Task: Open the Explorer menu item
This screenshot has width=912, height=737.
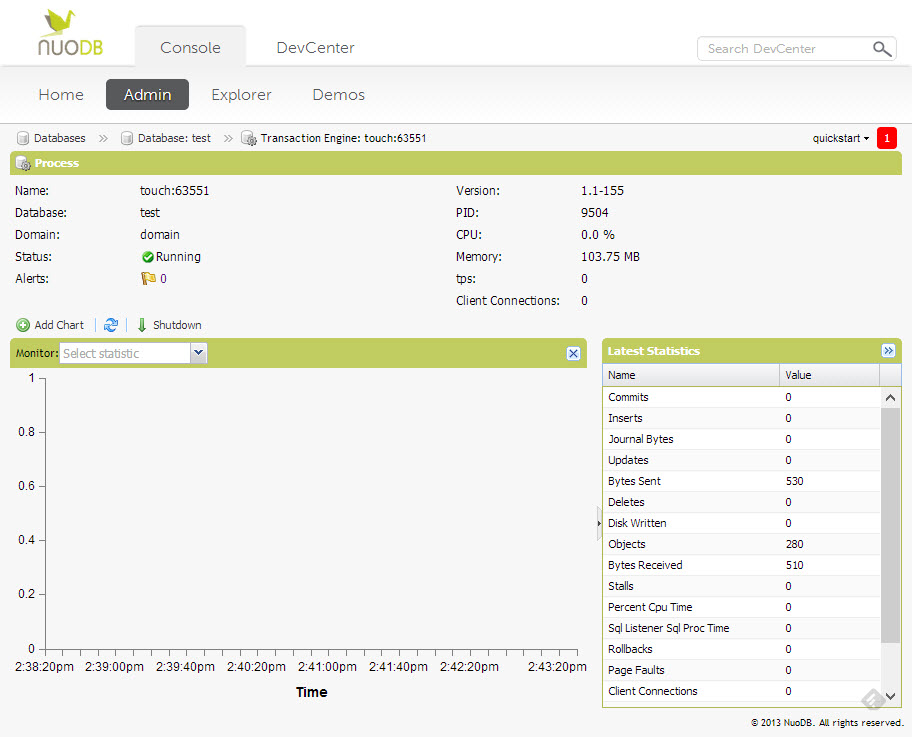Action: [241, 95]
